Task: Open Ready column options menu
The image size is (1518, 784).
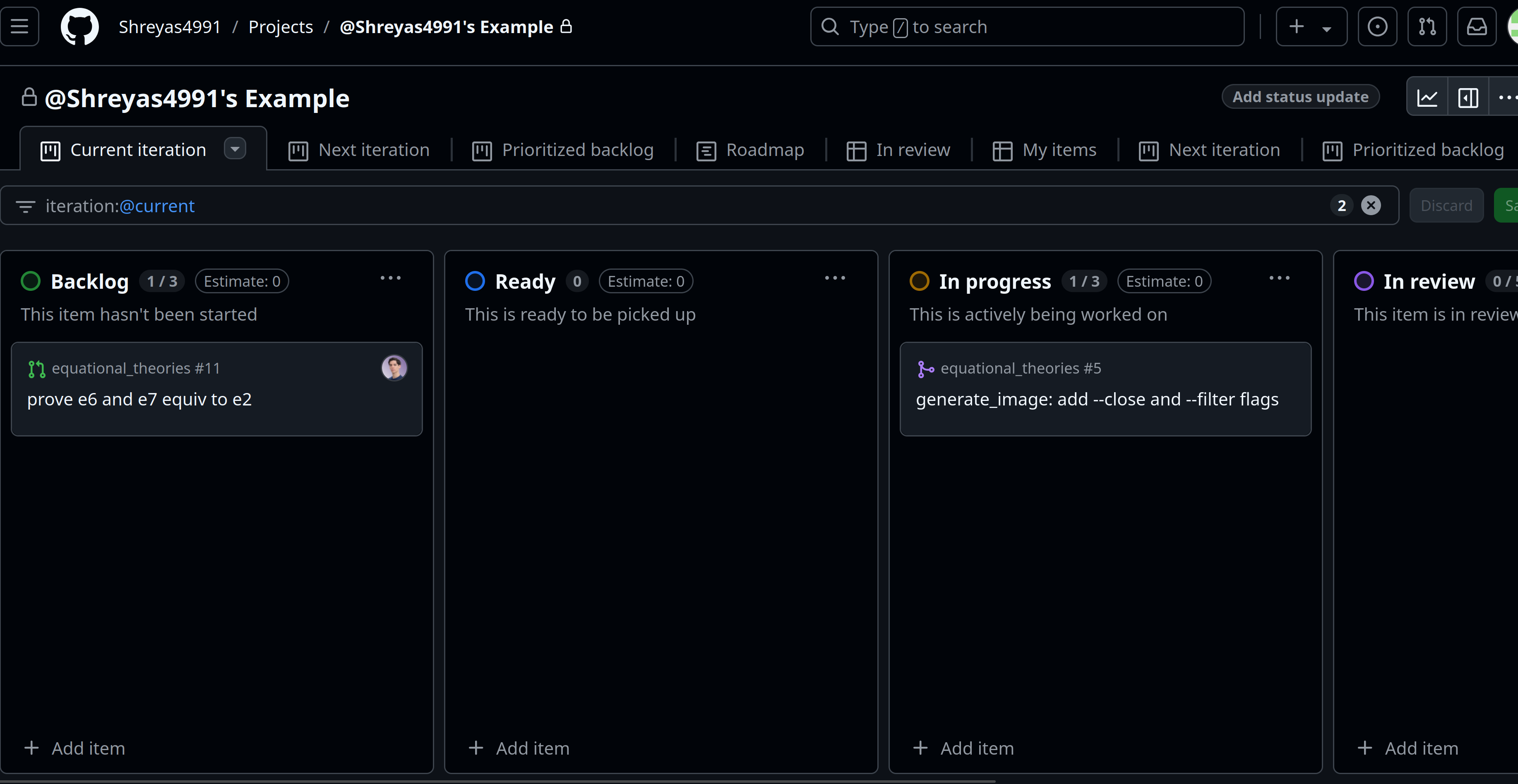Action: point(835,278)
